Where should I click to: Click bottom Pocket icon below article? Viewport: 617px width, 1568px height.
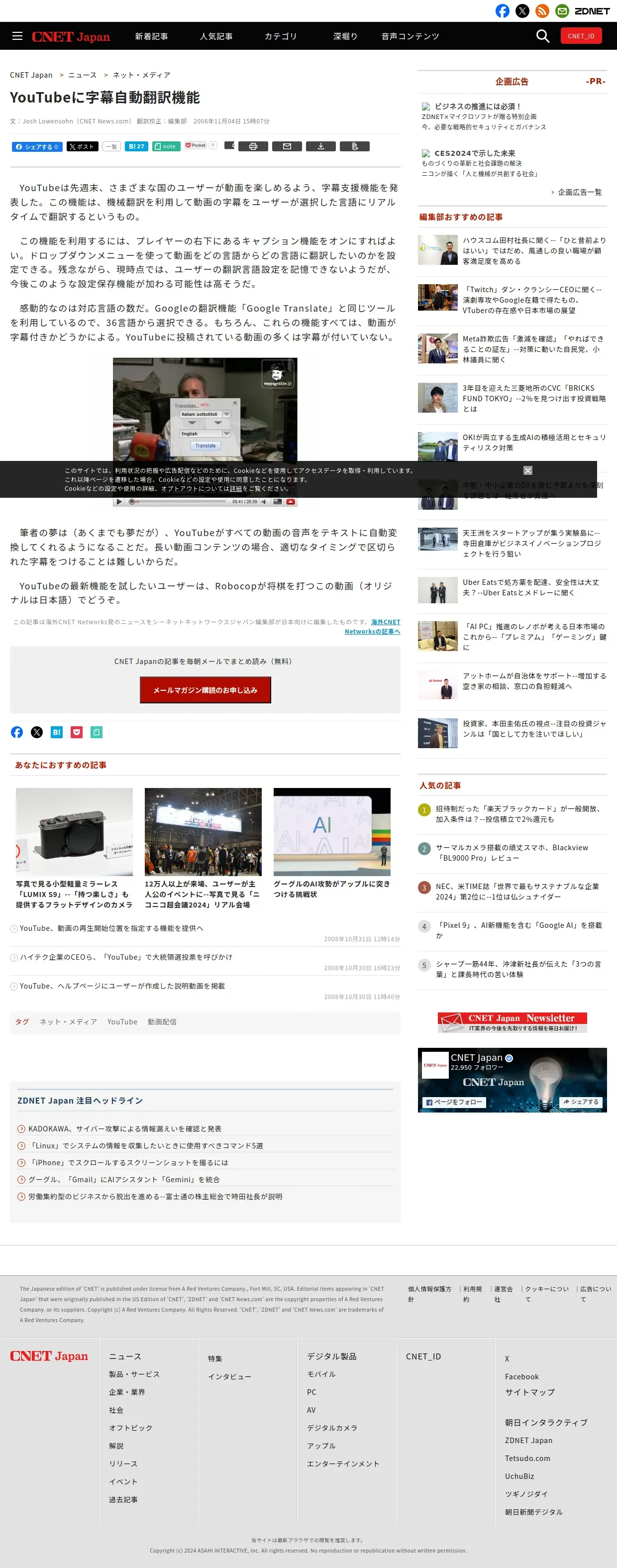point(77,732)
